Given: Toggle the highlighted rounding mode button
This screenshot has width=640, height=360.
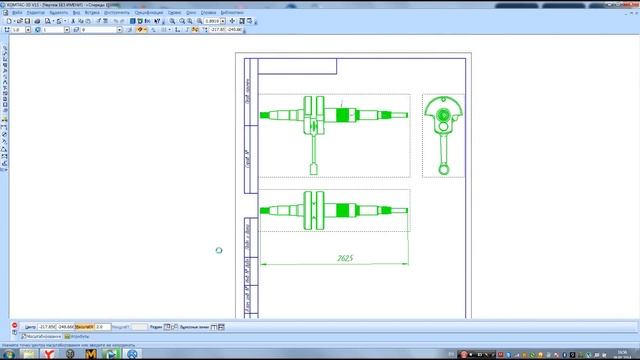Looking at the screenshot, I should click(x=195, y=30).
